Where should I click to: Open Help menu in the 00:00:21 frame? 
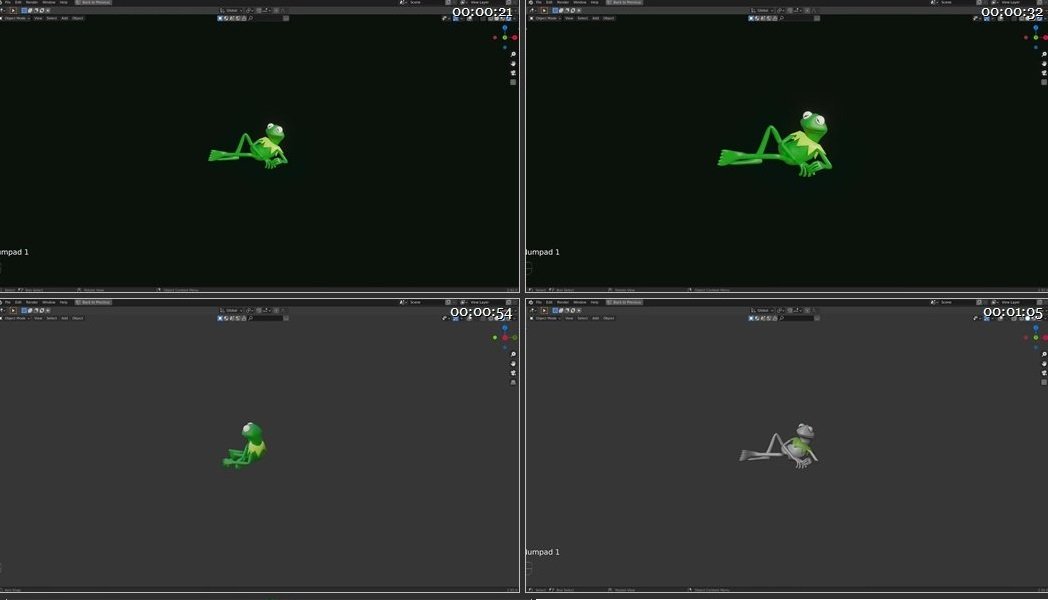coord(63,3)
